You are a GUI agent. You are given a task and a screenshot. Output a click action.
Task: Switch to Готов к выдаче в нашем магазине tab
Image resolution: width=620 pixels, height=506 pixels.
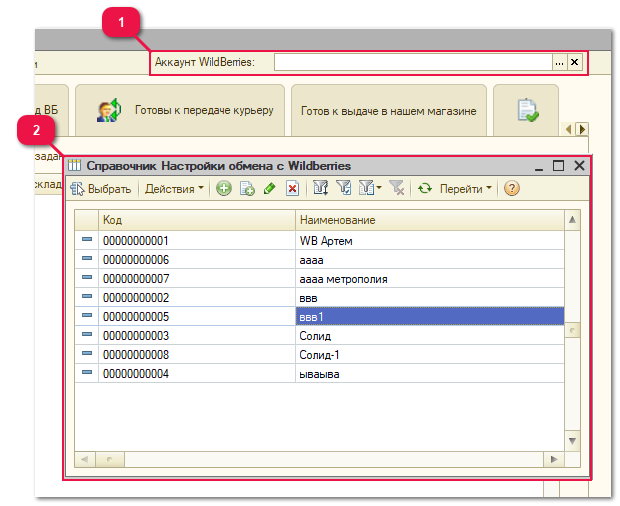pyautogui.click(x=389, y=111)
